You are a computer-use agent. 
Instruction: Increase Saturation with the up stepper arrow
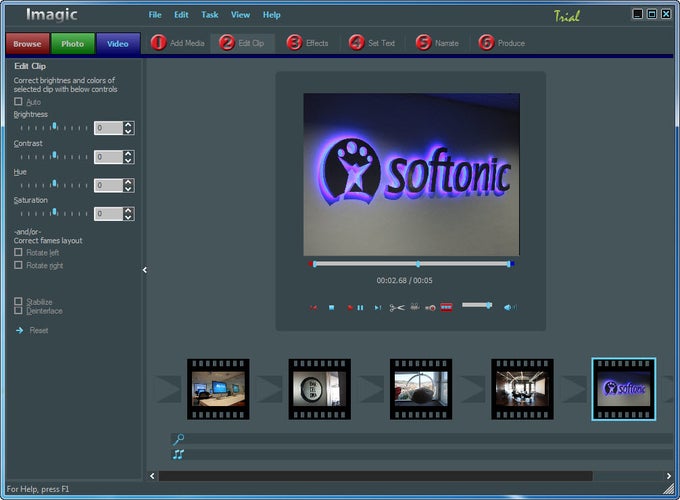click(x=128, y=211)
